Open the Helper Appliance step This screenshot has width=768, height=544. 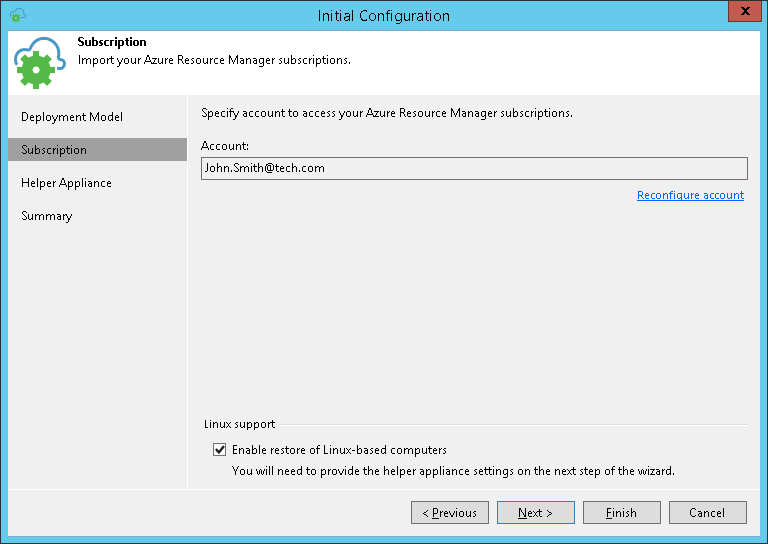click(66, 183)
